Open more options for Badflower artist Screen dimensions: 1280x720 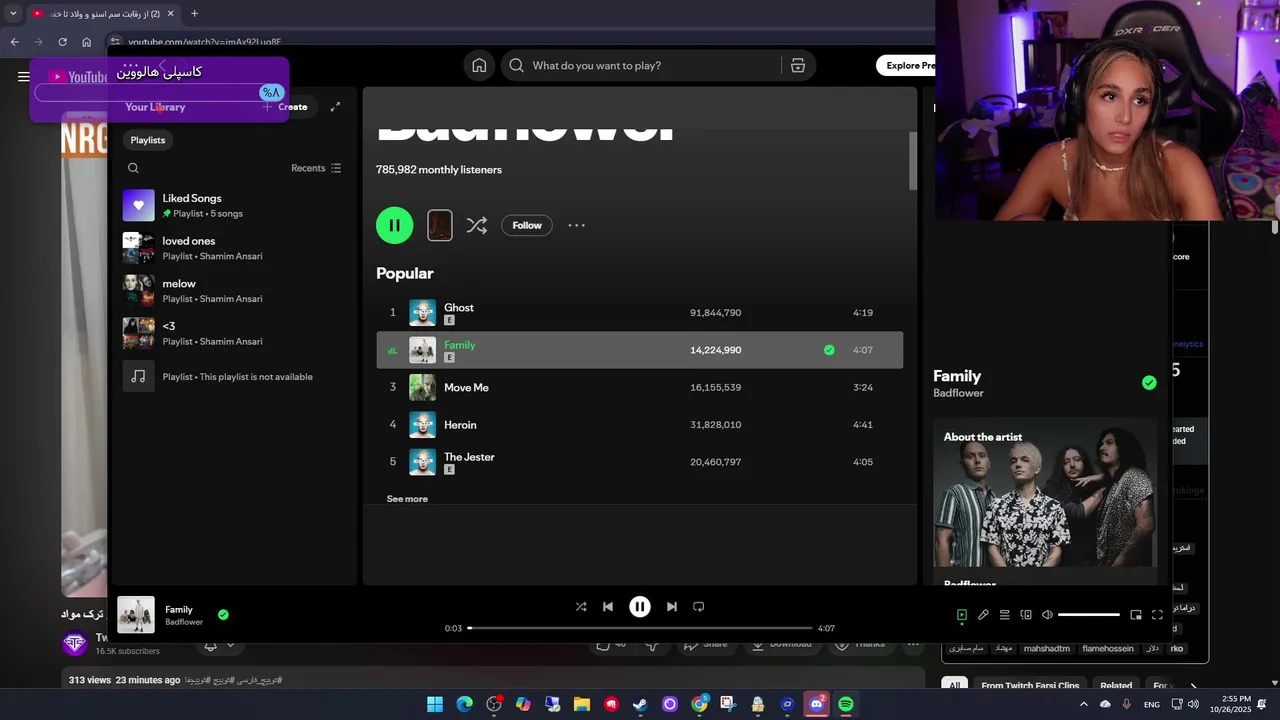click(x=577, y=225)
